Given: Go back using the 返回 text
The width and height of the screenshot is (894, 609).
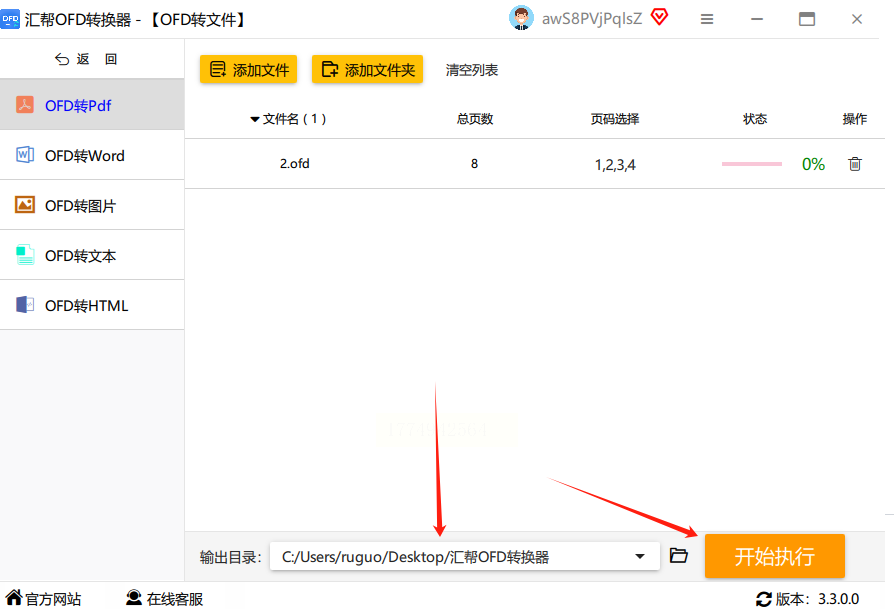Looking at the screenshot, I should (97, 59).
